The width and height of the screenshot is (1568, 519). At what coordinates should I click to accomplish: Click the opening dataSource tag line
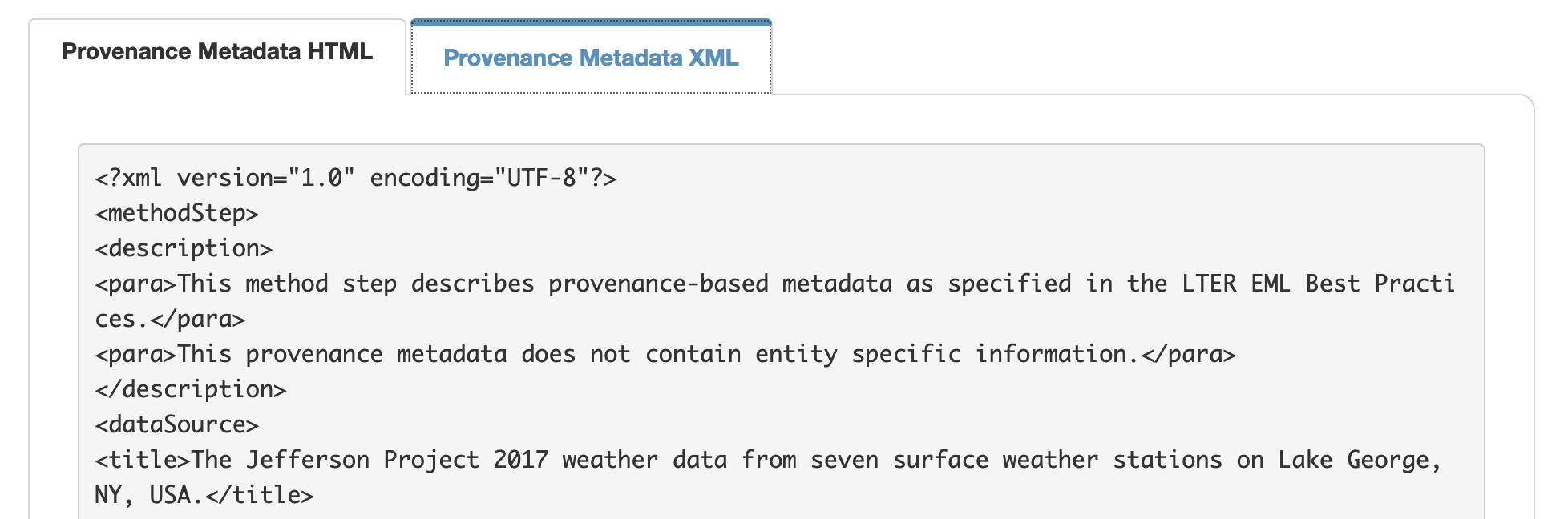pyautogui.click(x=176, y=424)
